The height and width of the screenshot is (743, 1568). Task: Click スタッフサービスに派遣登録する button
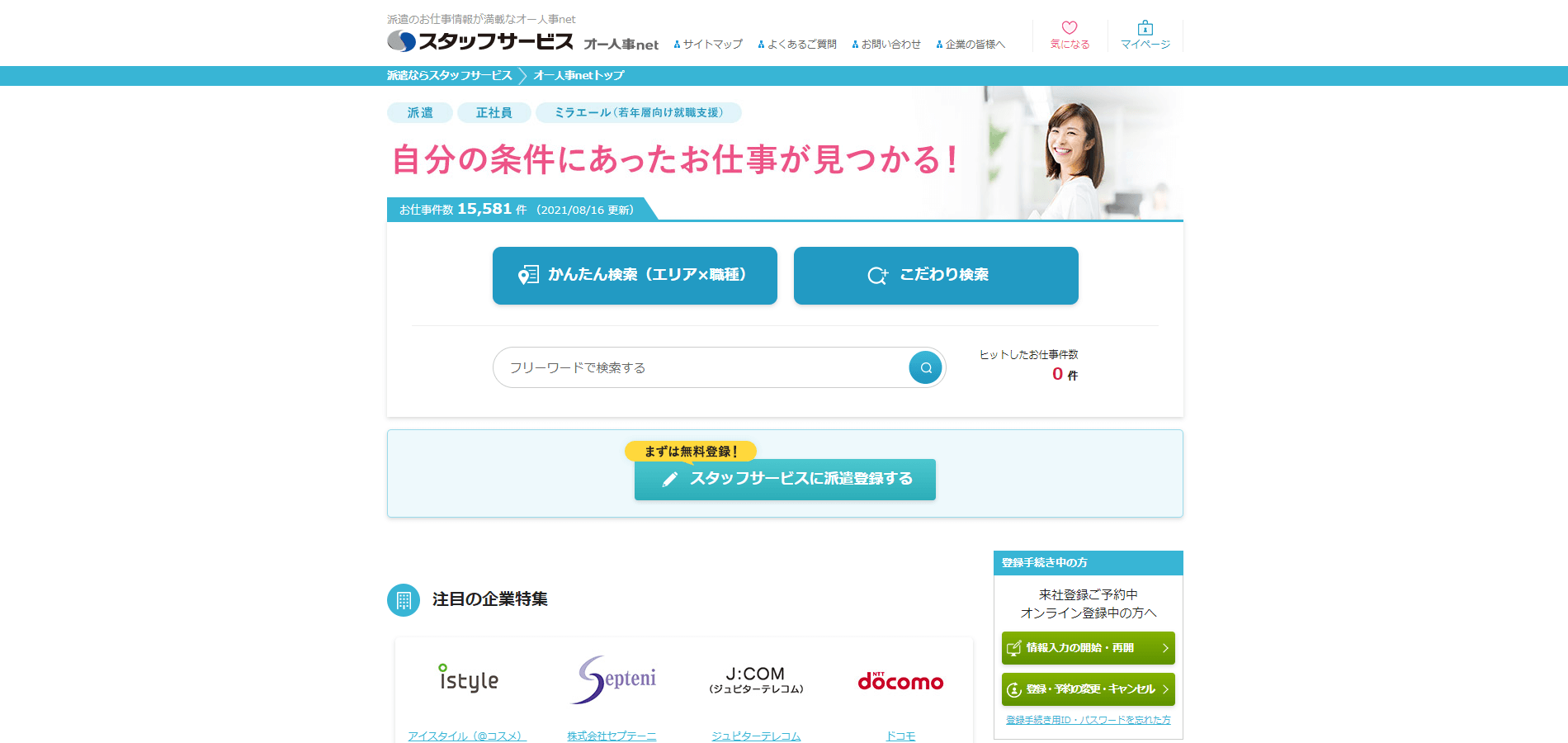click(785, 480)
